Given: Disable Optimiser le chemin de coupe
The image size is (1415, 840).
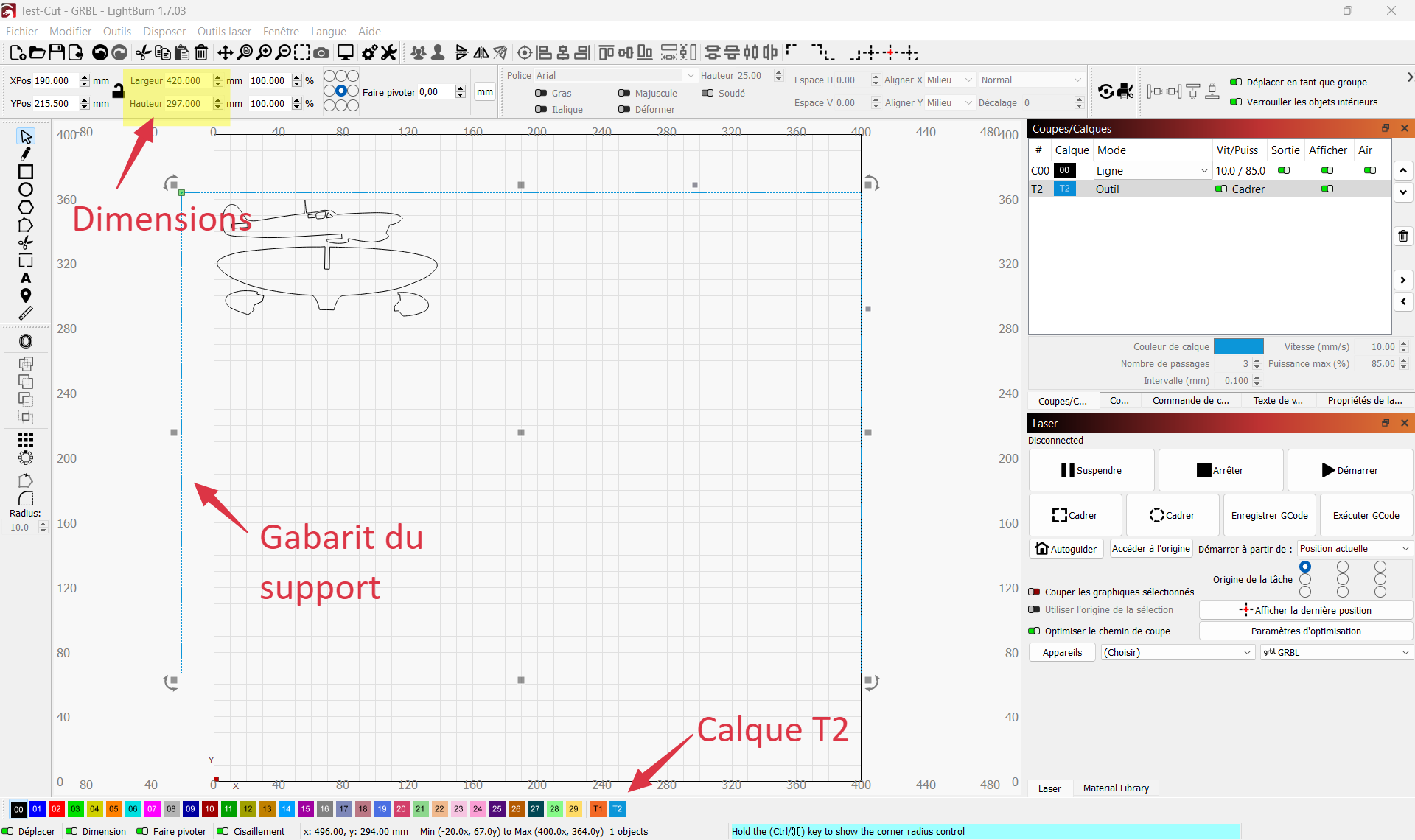Looking at the screenshot, I should tap(1034, 631).
